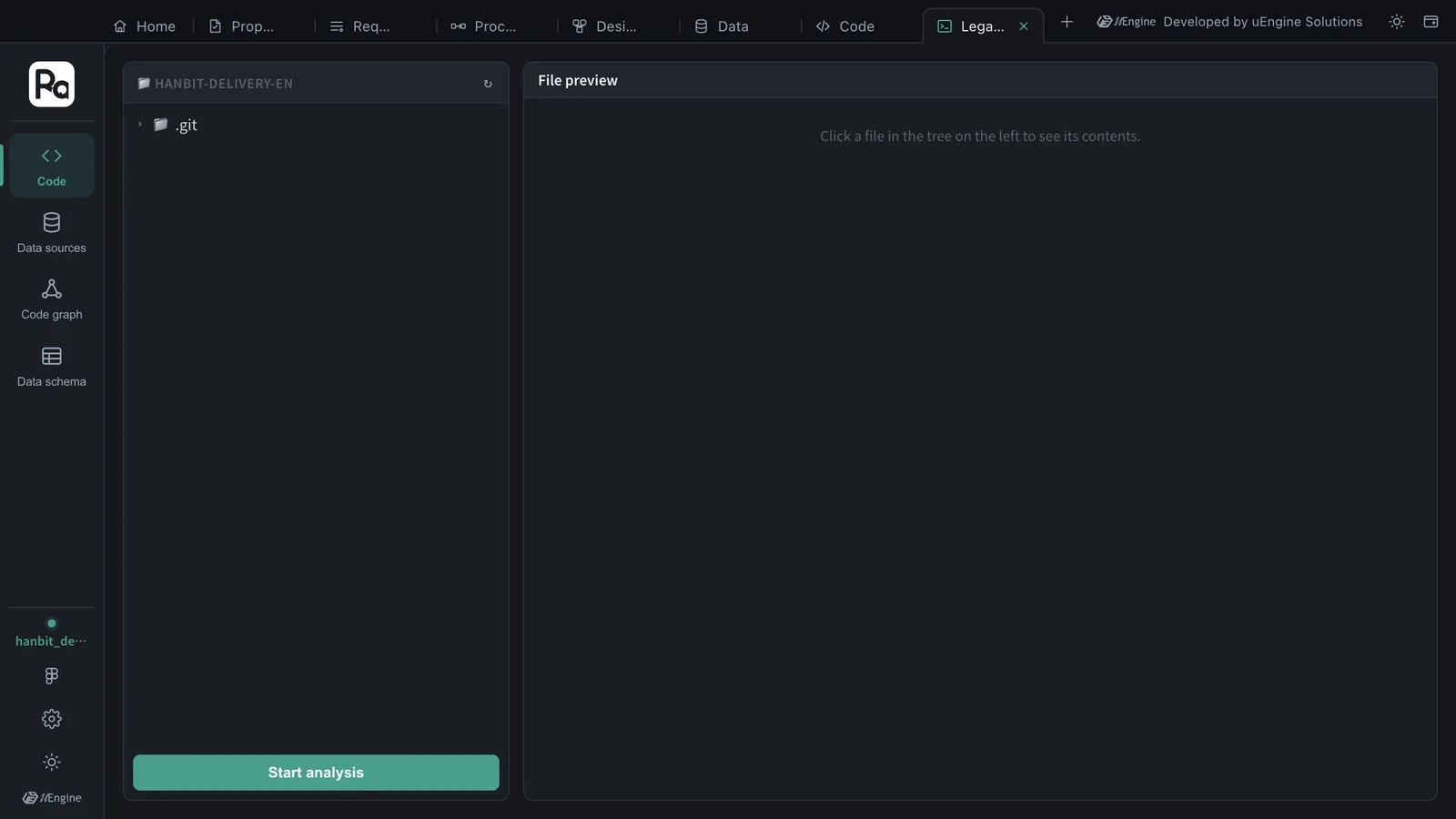The image size is (1456, 819).
Task: Click the File preview heading
Action: pos(578,80)
